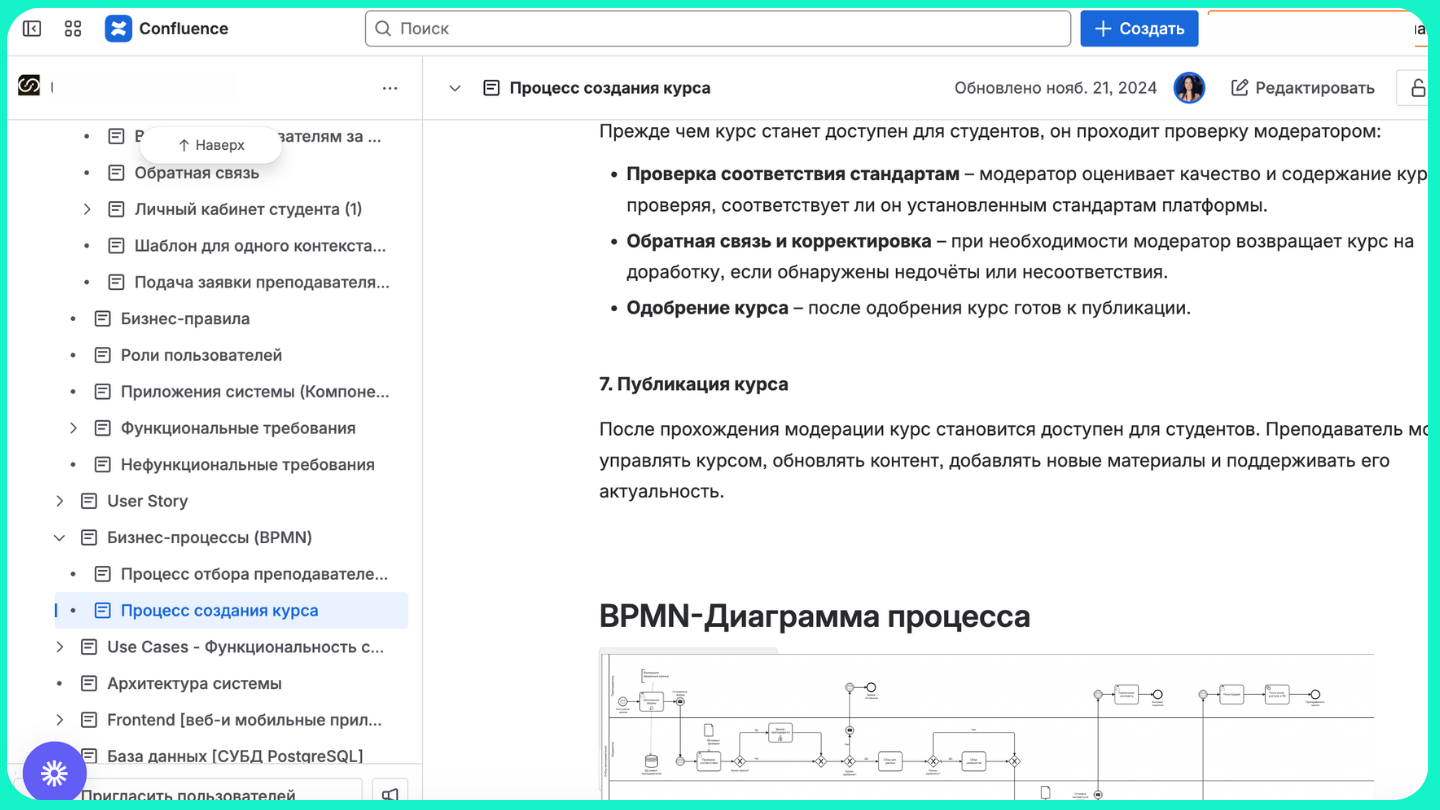This screenshot has width=1440, height=810.
Task: Open Личный кабинет студента (1) page
Action: point(248,209)
